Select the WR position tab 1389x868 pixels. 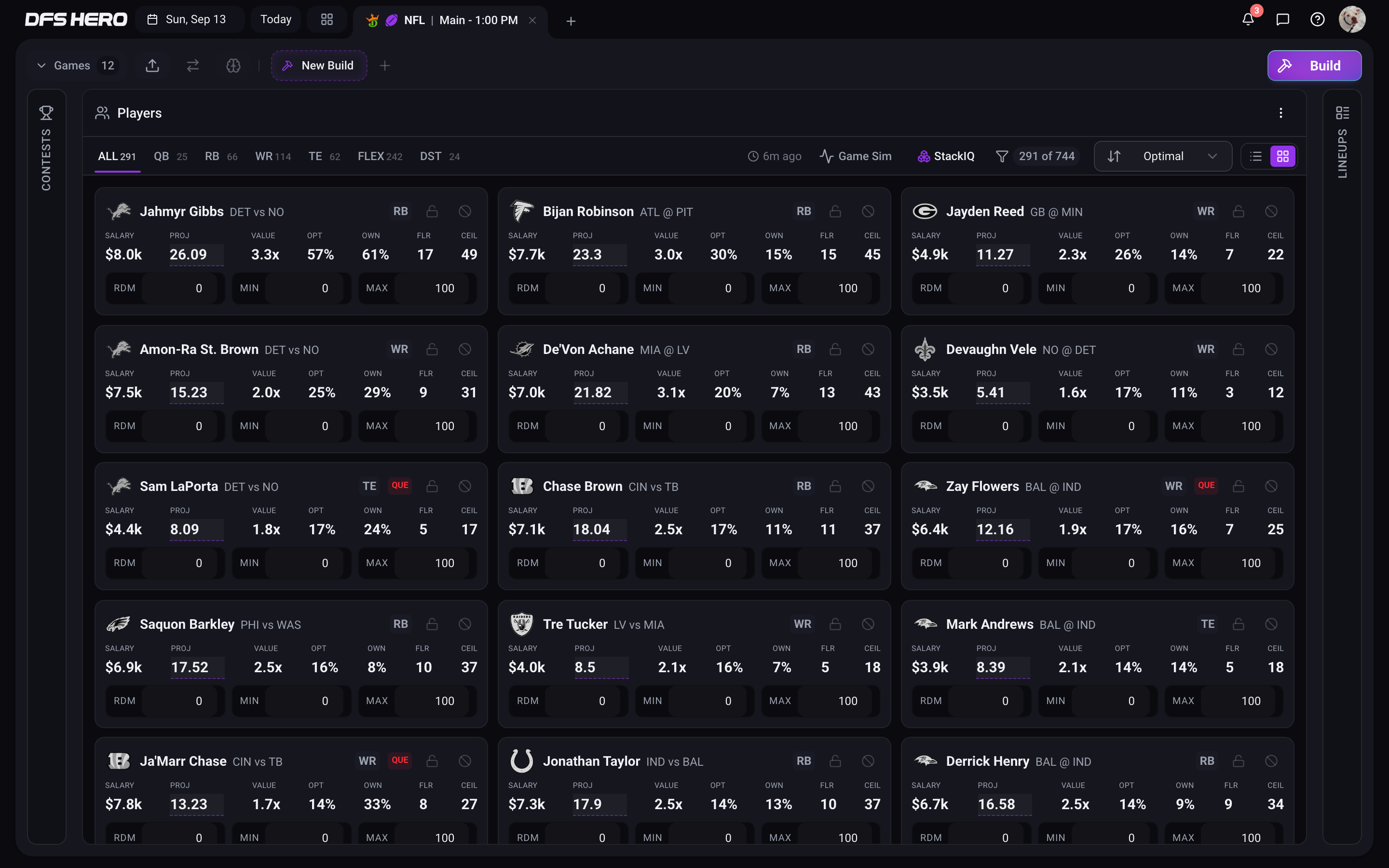272,156
